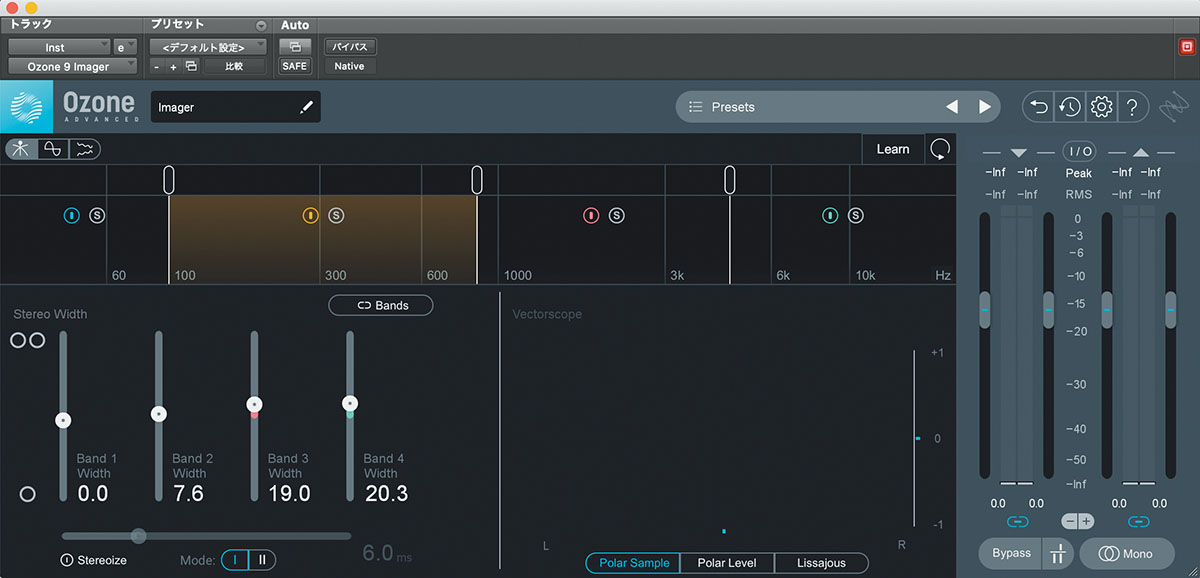The width and height of the screenshot is (1200, 578).
Task: Click the linked Bands button
Action: pyautogui.click(x=381, y=305)
